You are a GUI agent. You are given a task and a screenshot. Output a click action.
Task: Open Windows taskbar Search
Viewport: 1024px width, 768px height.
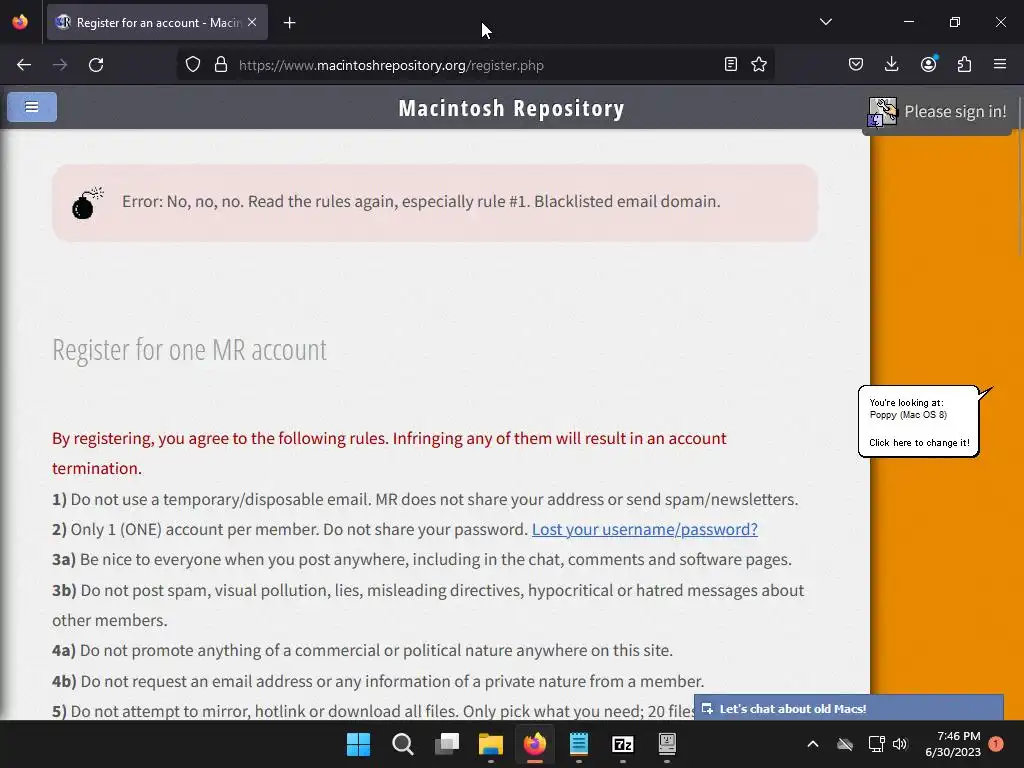click(402, 744)
